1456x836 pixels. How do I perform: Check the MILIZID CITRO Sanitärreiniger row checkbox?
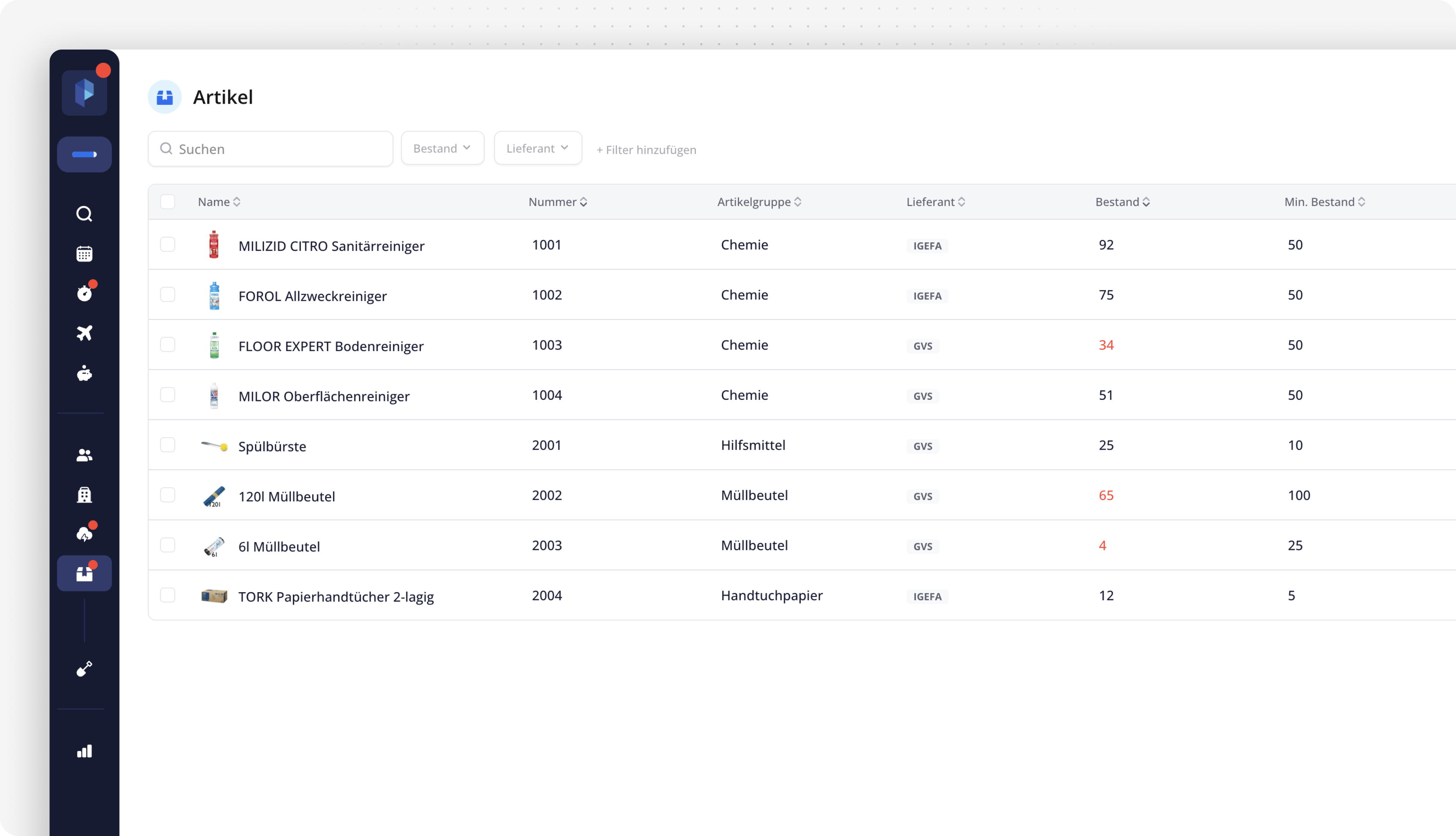click(167, 245)
